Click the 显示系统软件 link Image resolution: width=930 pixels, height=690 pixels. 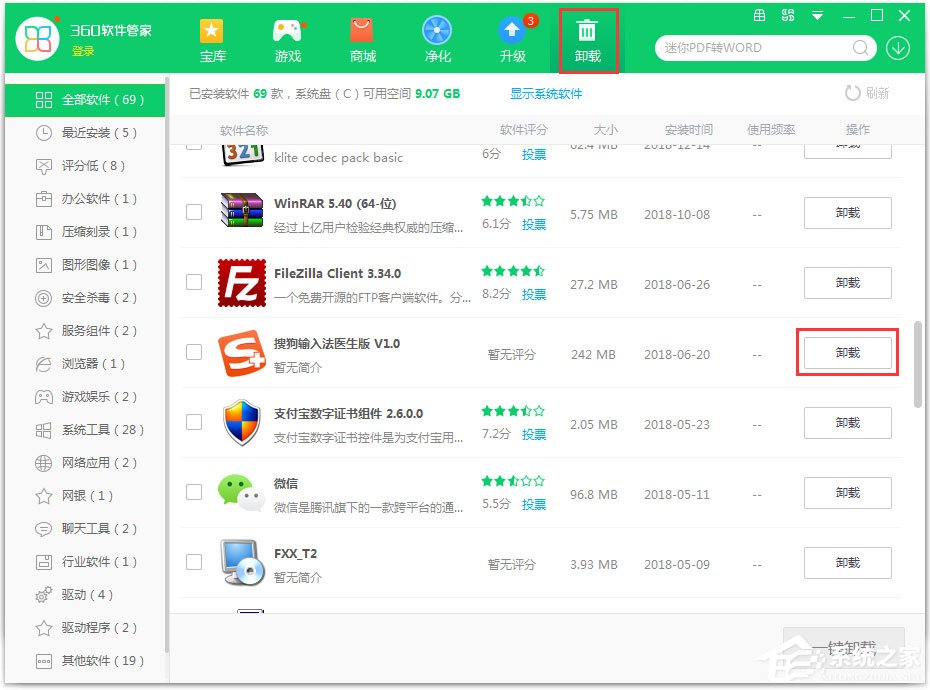546,93
